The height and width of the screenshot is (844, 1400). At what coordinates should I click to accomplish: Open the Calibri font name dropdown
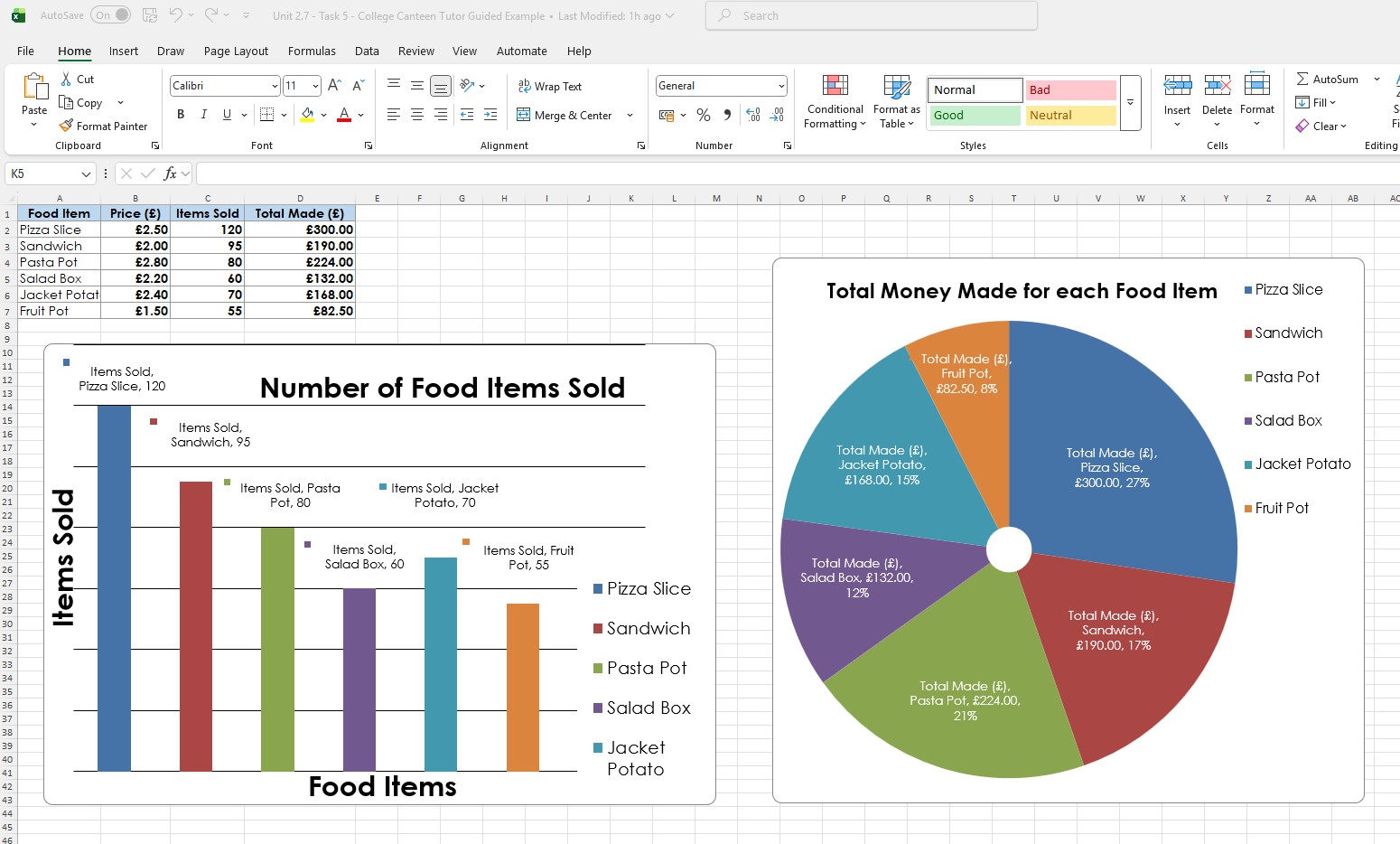275,86
